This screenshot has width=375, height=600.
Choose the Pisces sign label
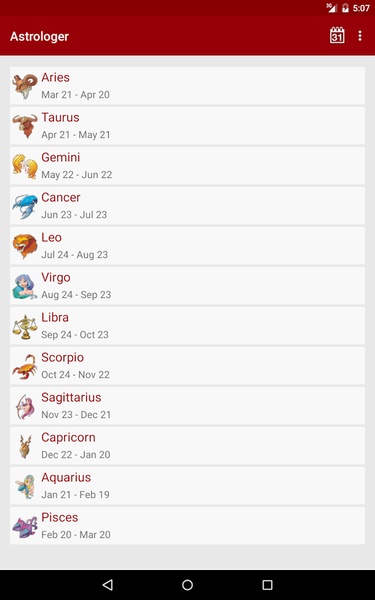click(x=60, y=517)
